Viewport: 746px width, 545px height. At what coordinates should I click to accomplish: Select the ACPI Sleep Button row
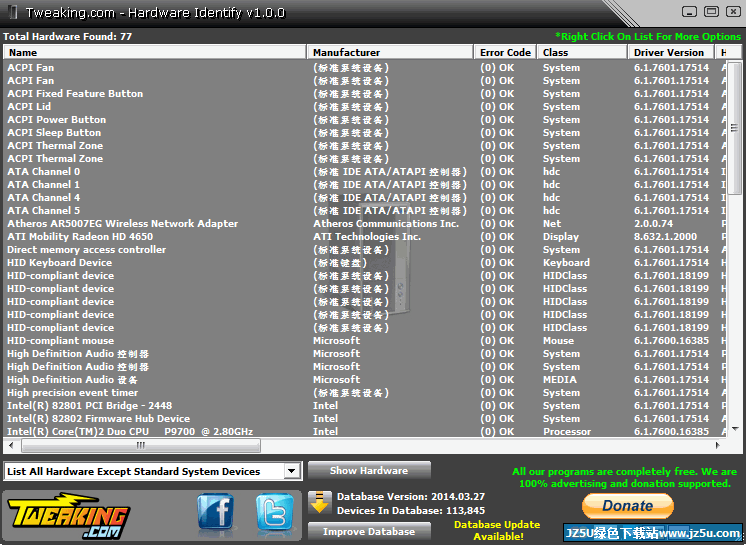(365, 133)
